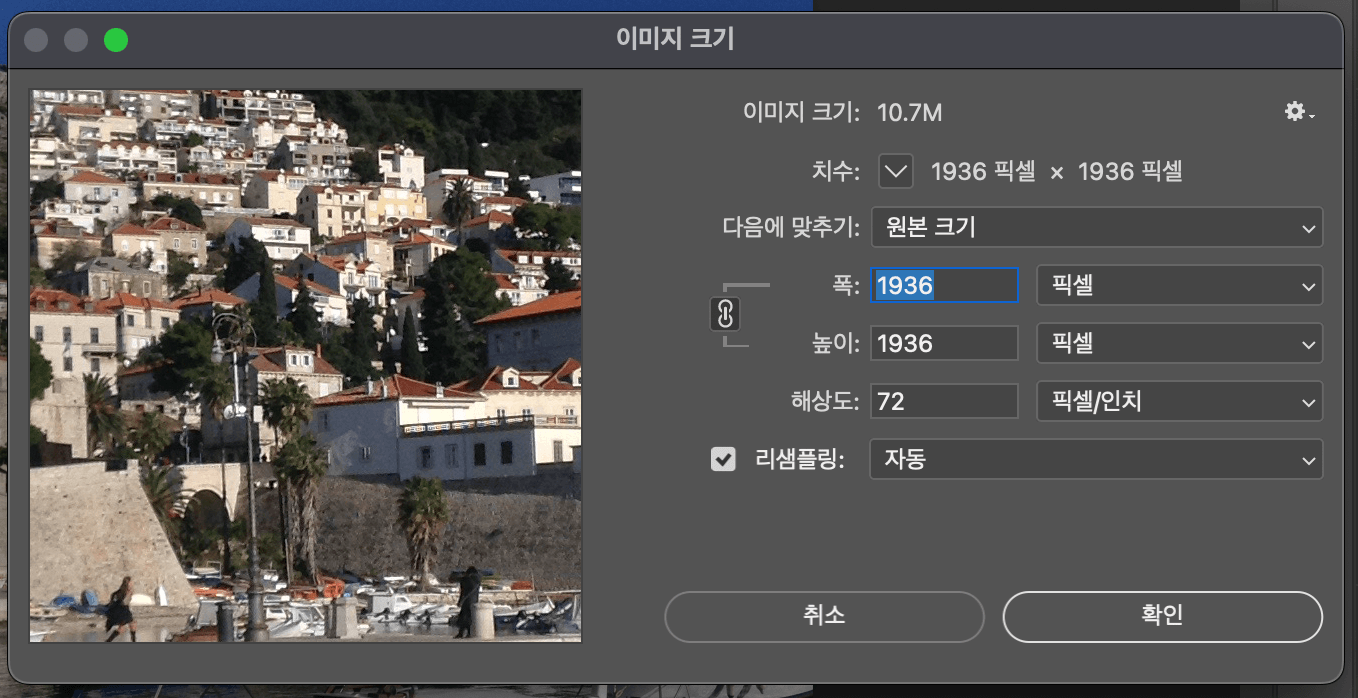This screenshot has height=698, width=1358.
Task: Uncheck the 리샘플링 checkbox
Action: [723, 459]
